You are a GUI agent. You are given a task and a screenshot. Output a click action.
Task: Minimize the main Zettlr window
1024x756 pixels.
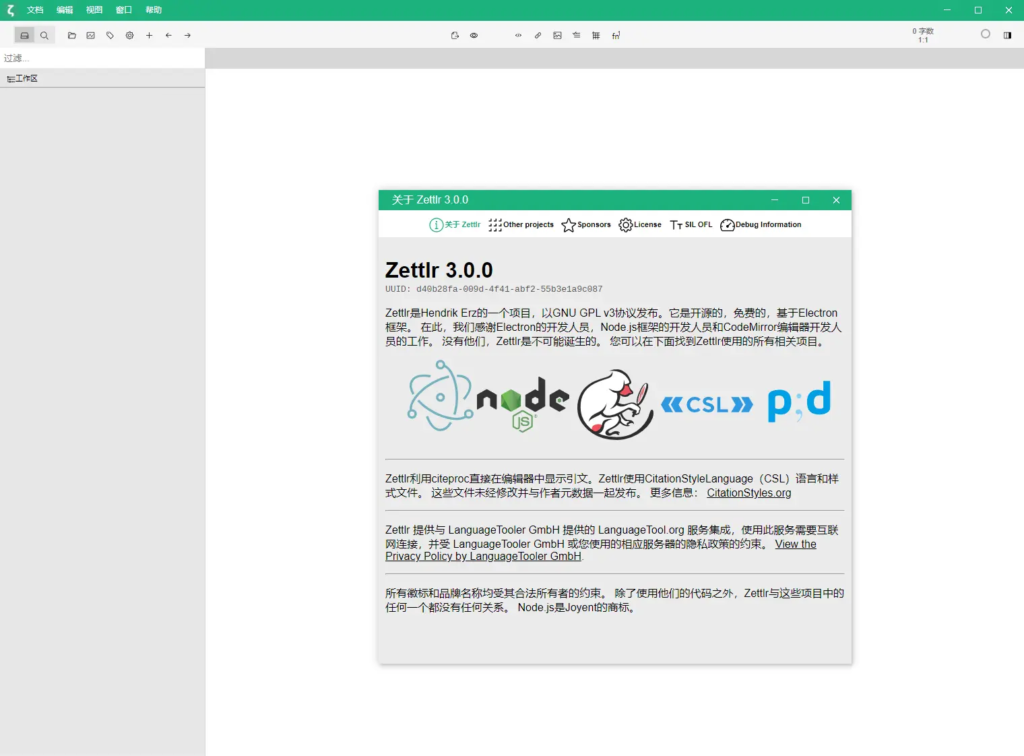[947, 10]
